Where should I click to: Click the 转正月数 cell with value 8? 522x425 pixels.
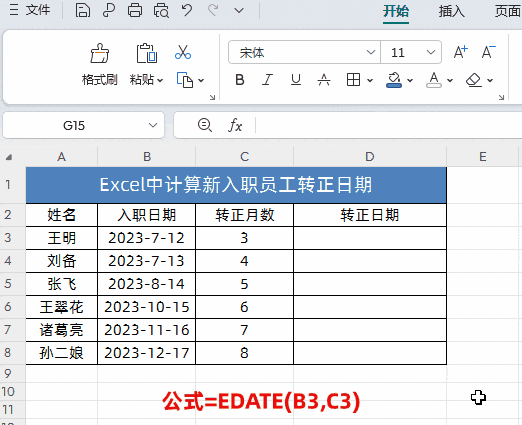[244, 353]
